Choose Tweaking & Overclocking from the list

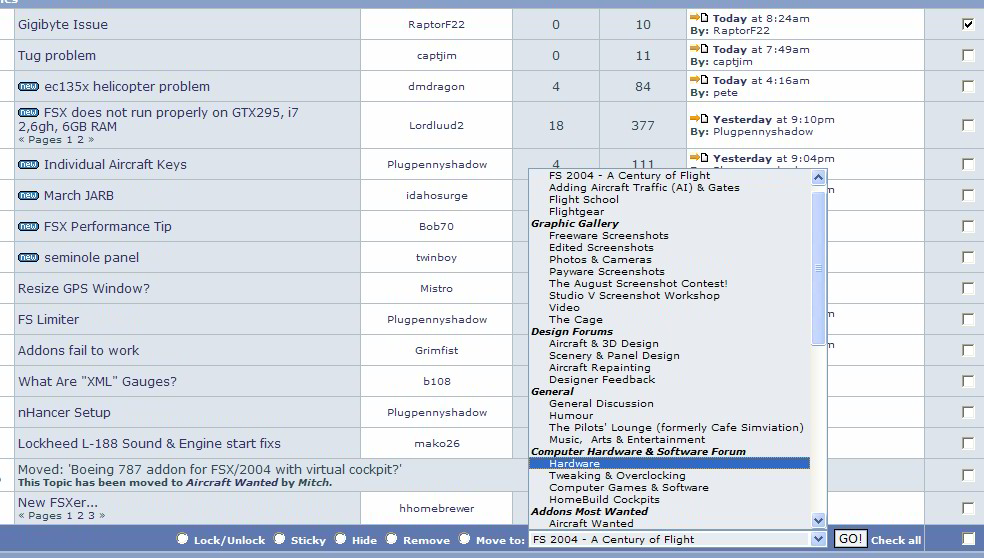tap(616, 476)
